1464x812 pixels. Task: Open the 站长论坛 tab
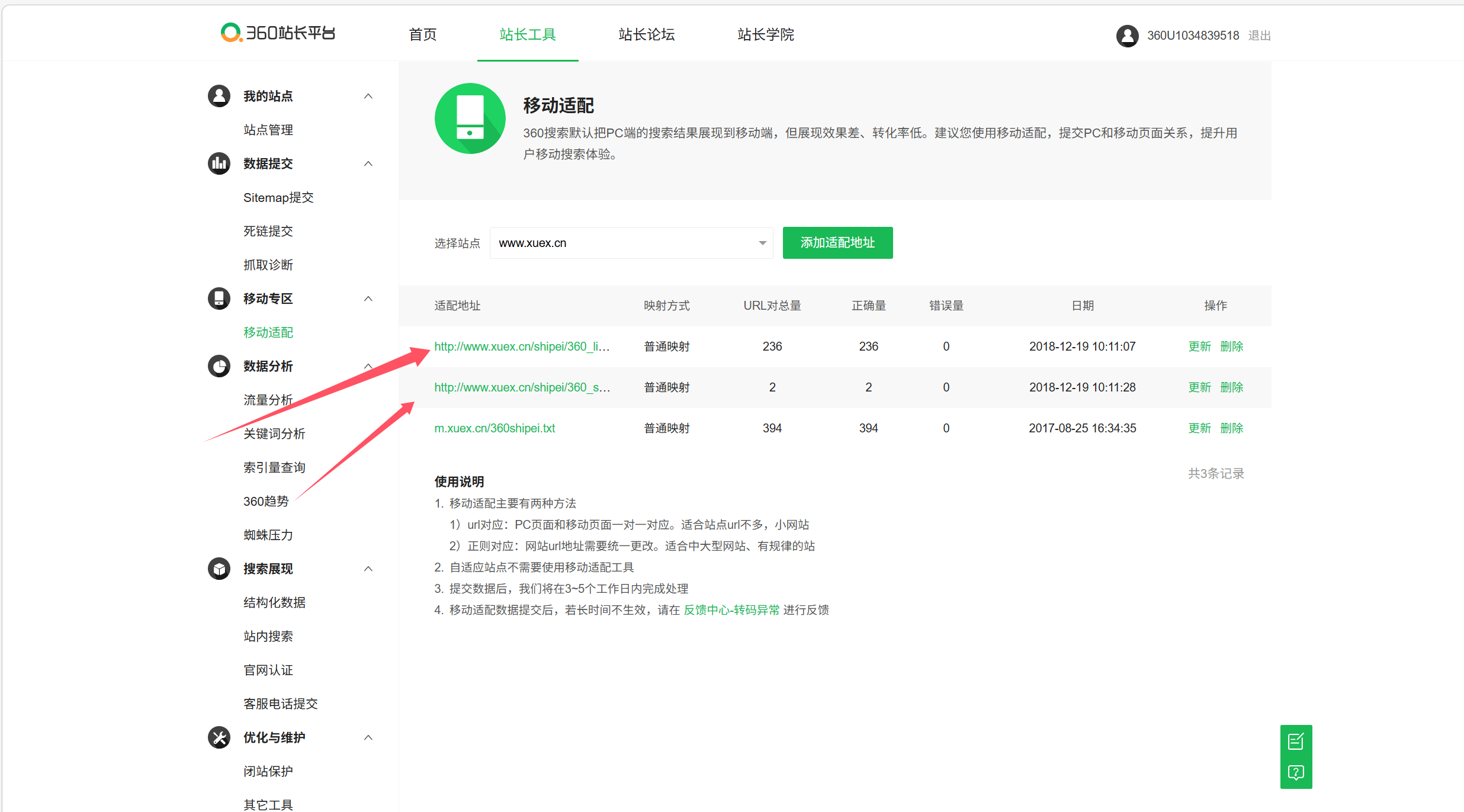point(647,34)
